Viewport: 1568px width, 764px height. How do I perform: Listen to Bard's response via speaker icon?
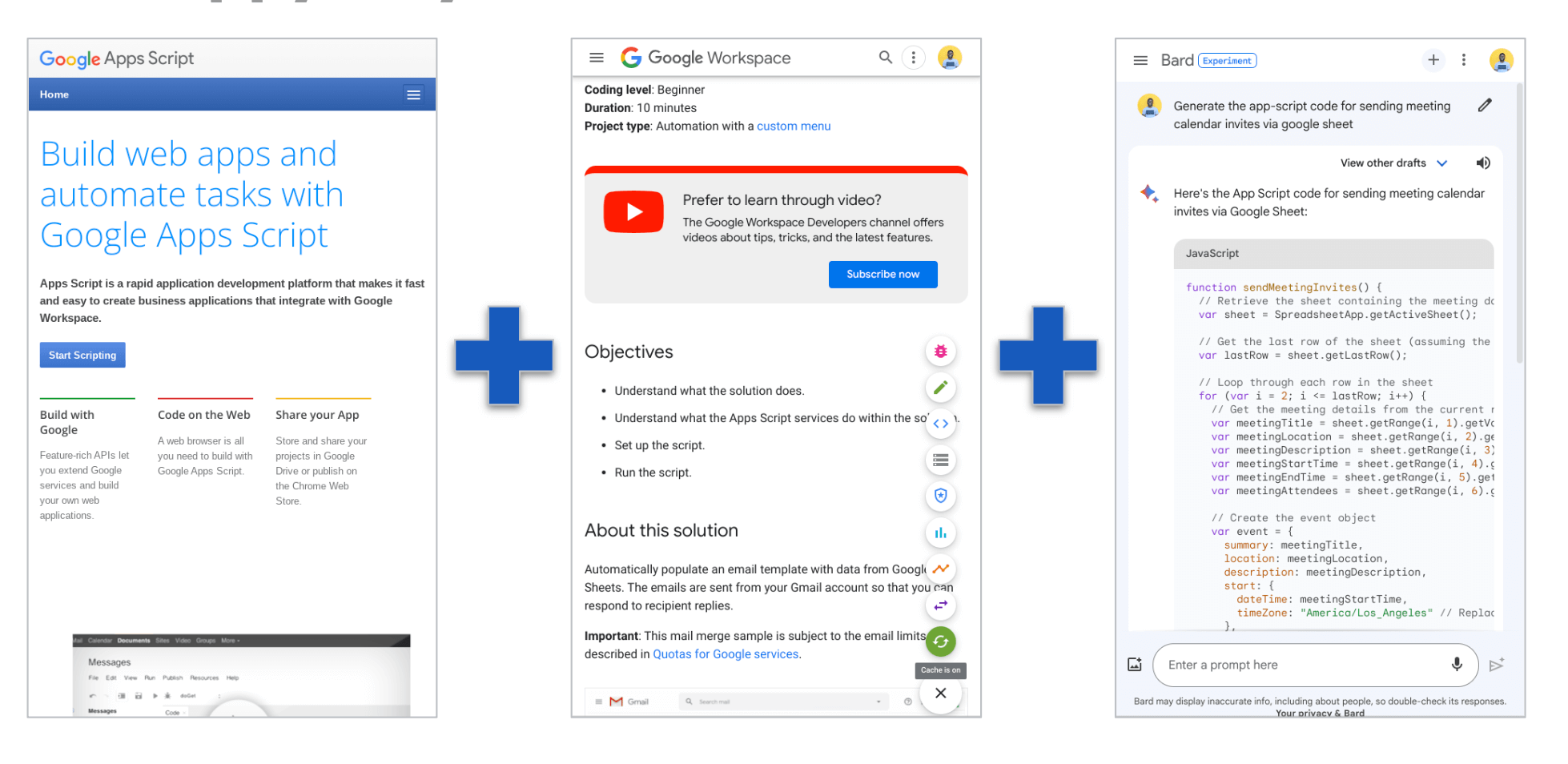click(x=1483, y=163)
